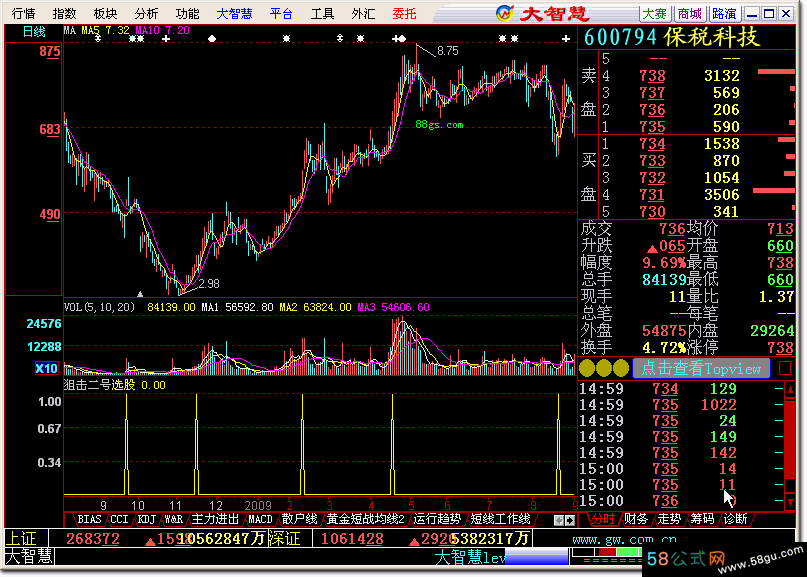
Task: Click the 14:59 tick row with volume 1022
Action: (x=681, y=405)
